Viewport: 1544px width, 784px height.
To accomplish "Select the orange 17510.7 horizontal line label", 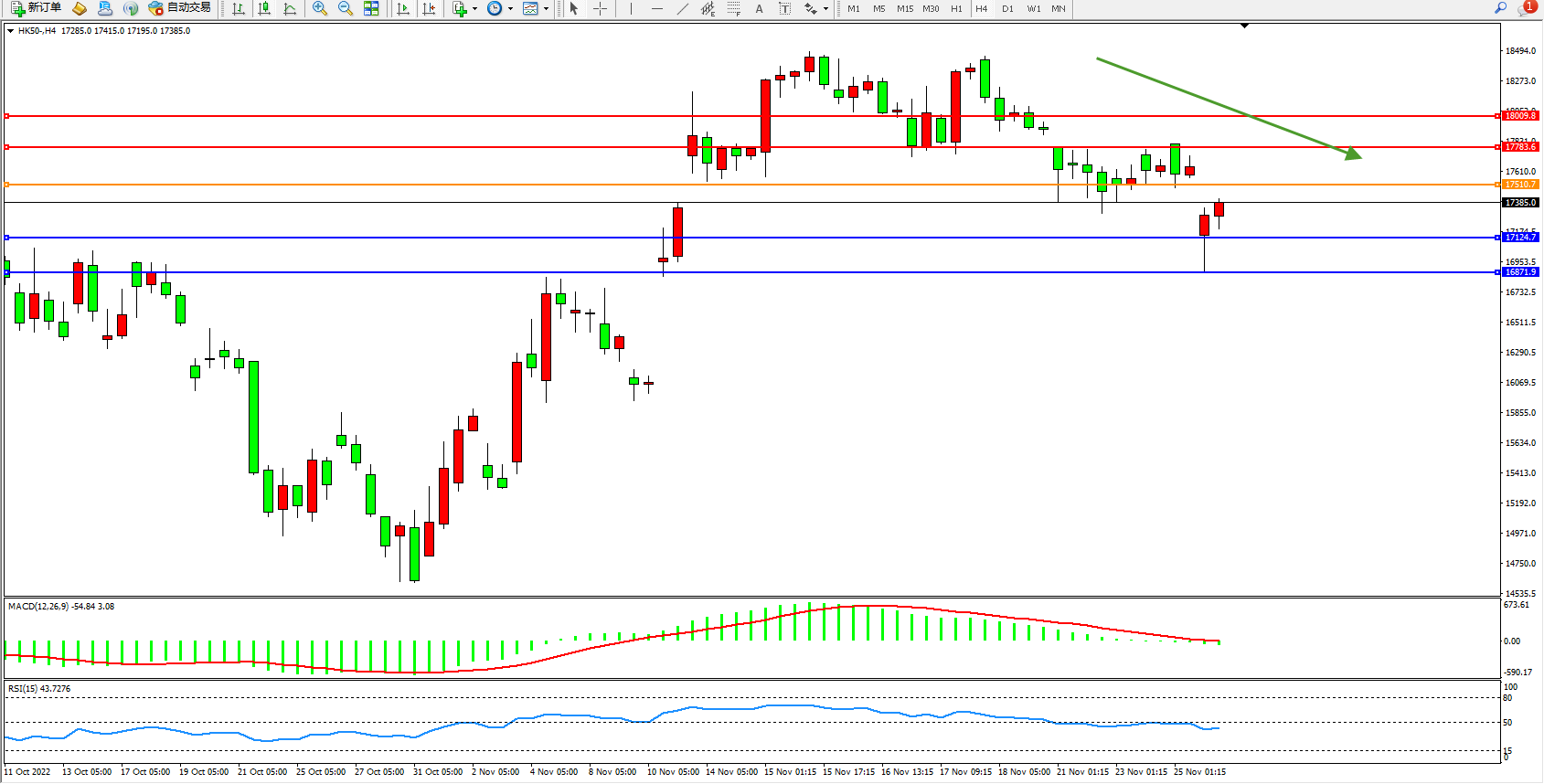I will [x=1520, y=185].
